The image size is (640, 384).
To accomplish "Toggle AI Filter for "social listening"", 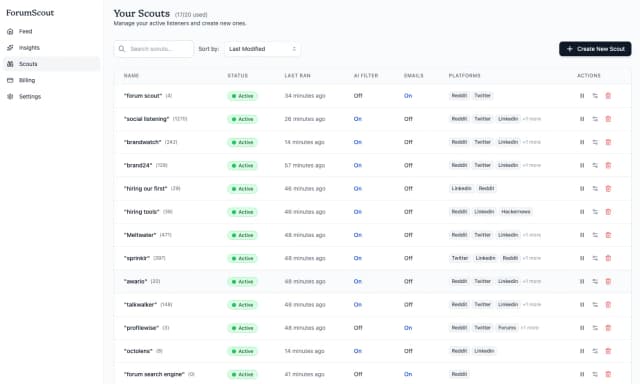I will point(358,119).
